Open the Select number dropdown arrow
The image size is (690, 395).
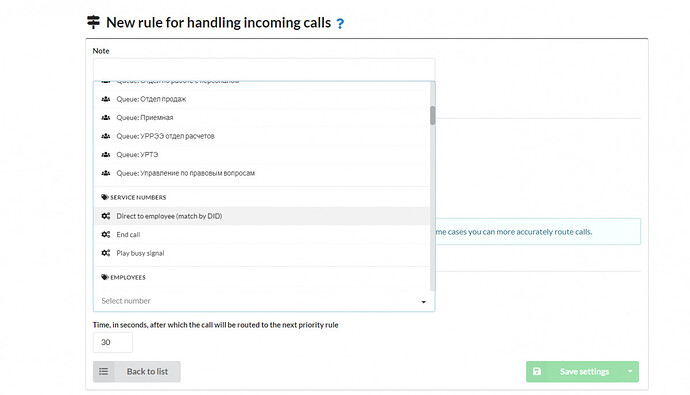423,302
